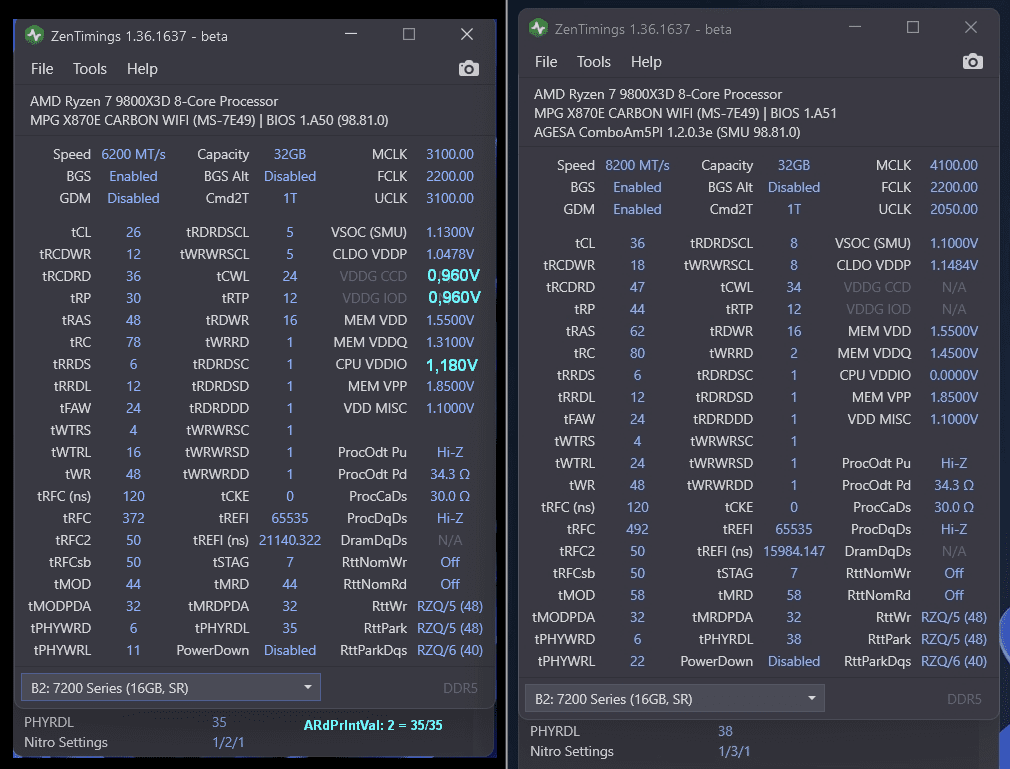Viewport: 1010px width, 769px height.
Task: Click CLDO VDDP 1.1484V in right window
Action: pos(953,265)
